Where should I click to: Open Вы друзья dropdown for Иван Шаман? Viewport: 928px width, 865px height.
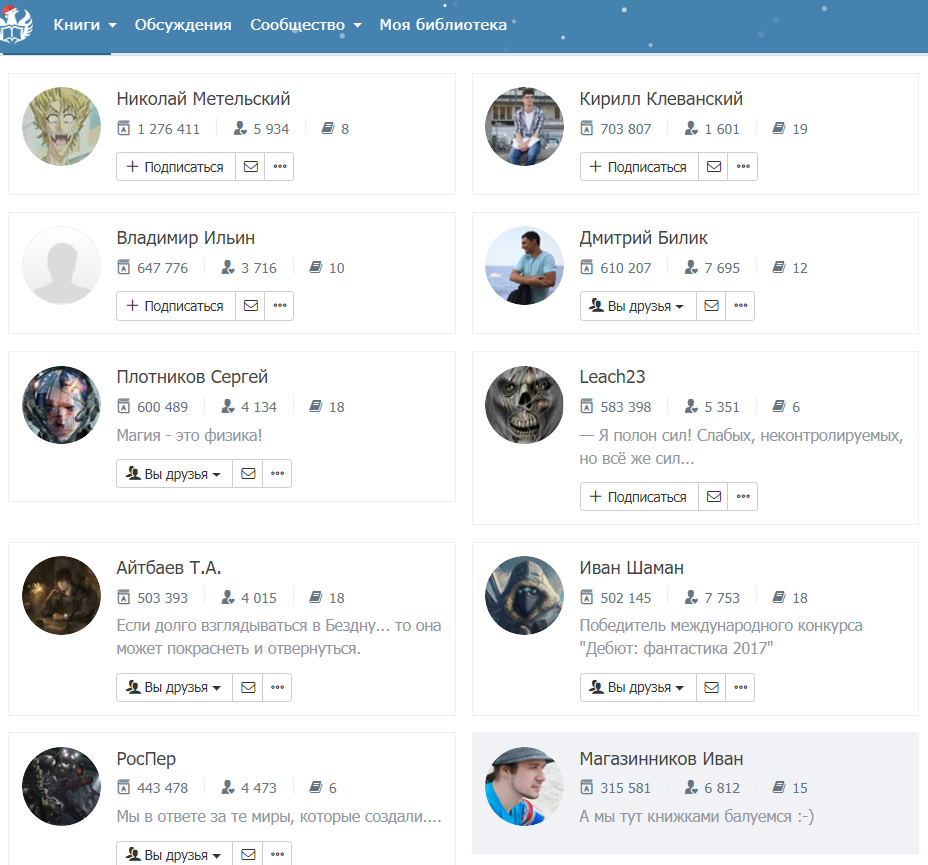pos(638,688)
